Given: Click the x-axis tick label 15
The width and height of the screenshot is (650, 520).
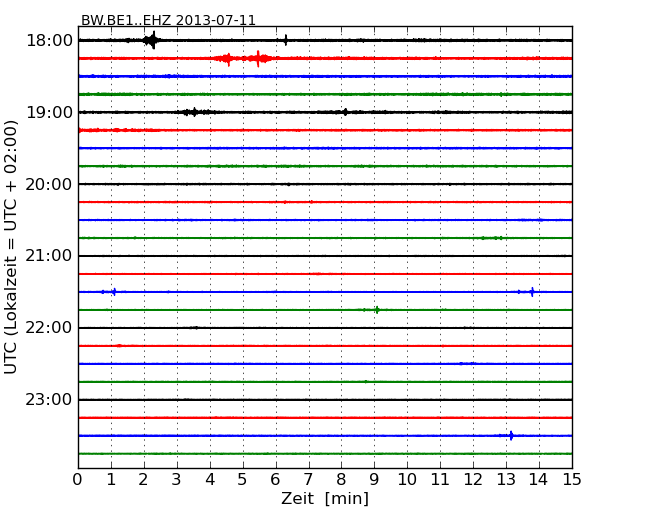Looking at the screenshot, I should pyautogui.click(x=572, y=479).
